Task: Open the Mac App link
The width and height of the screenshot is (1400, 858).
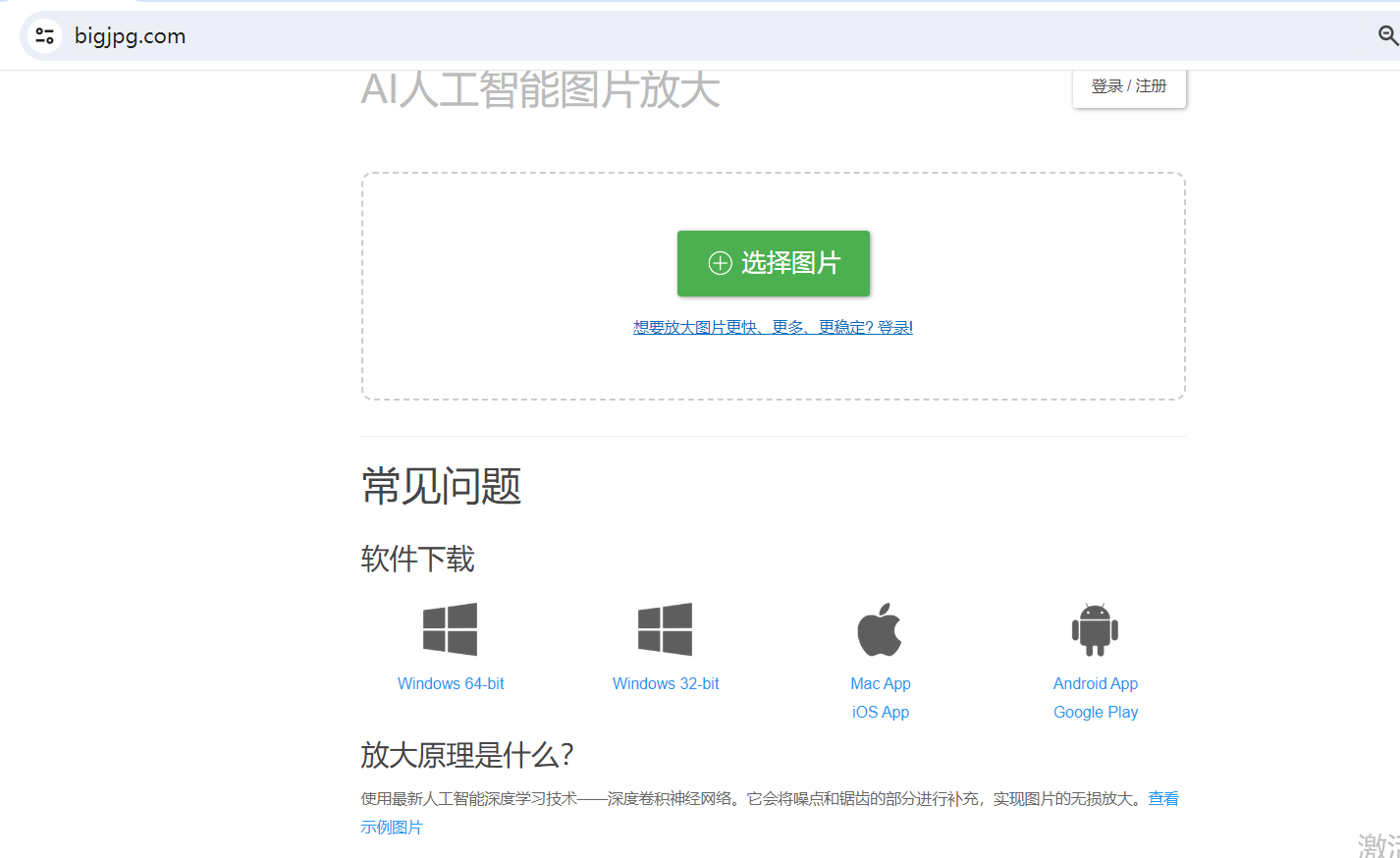Action: 881,683
